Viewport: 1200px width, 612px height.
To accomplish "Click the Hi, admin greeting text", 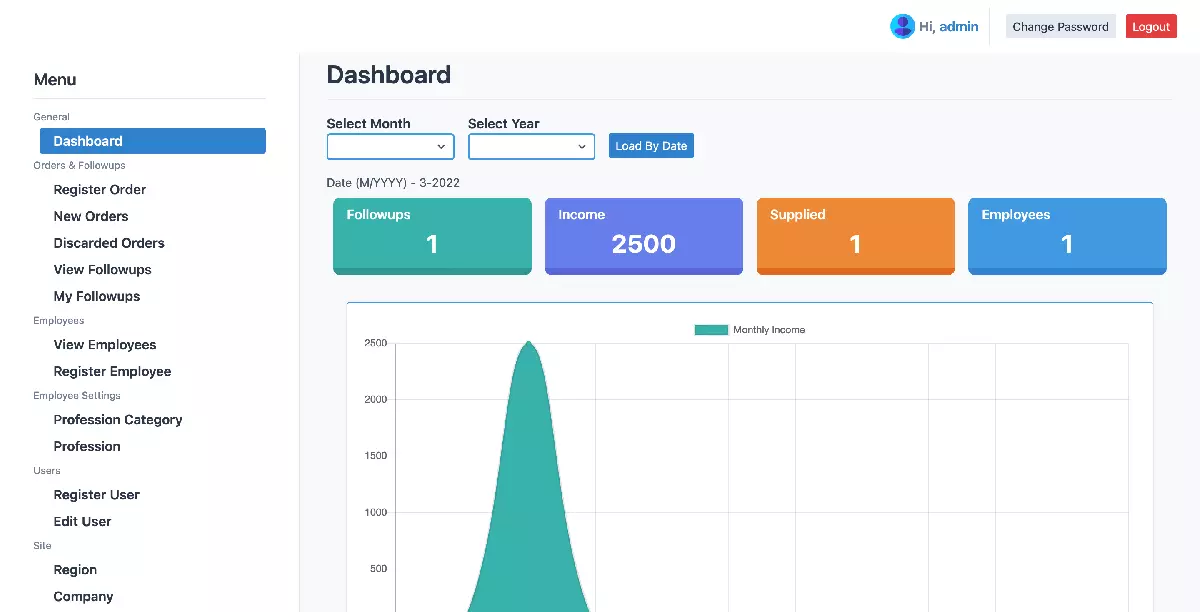I will [x=948, y=27].
